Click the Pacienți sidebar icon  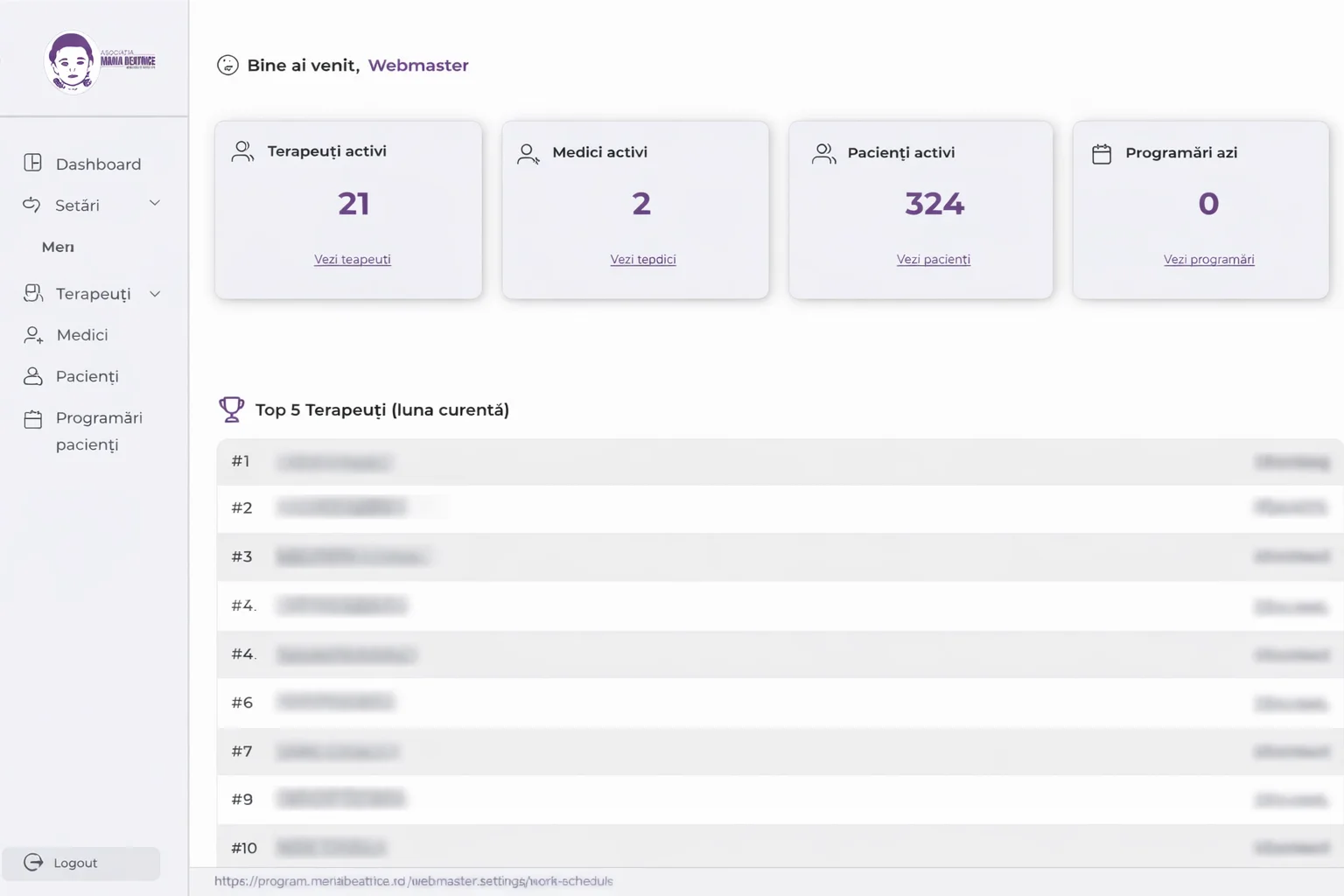(33, 376)
